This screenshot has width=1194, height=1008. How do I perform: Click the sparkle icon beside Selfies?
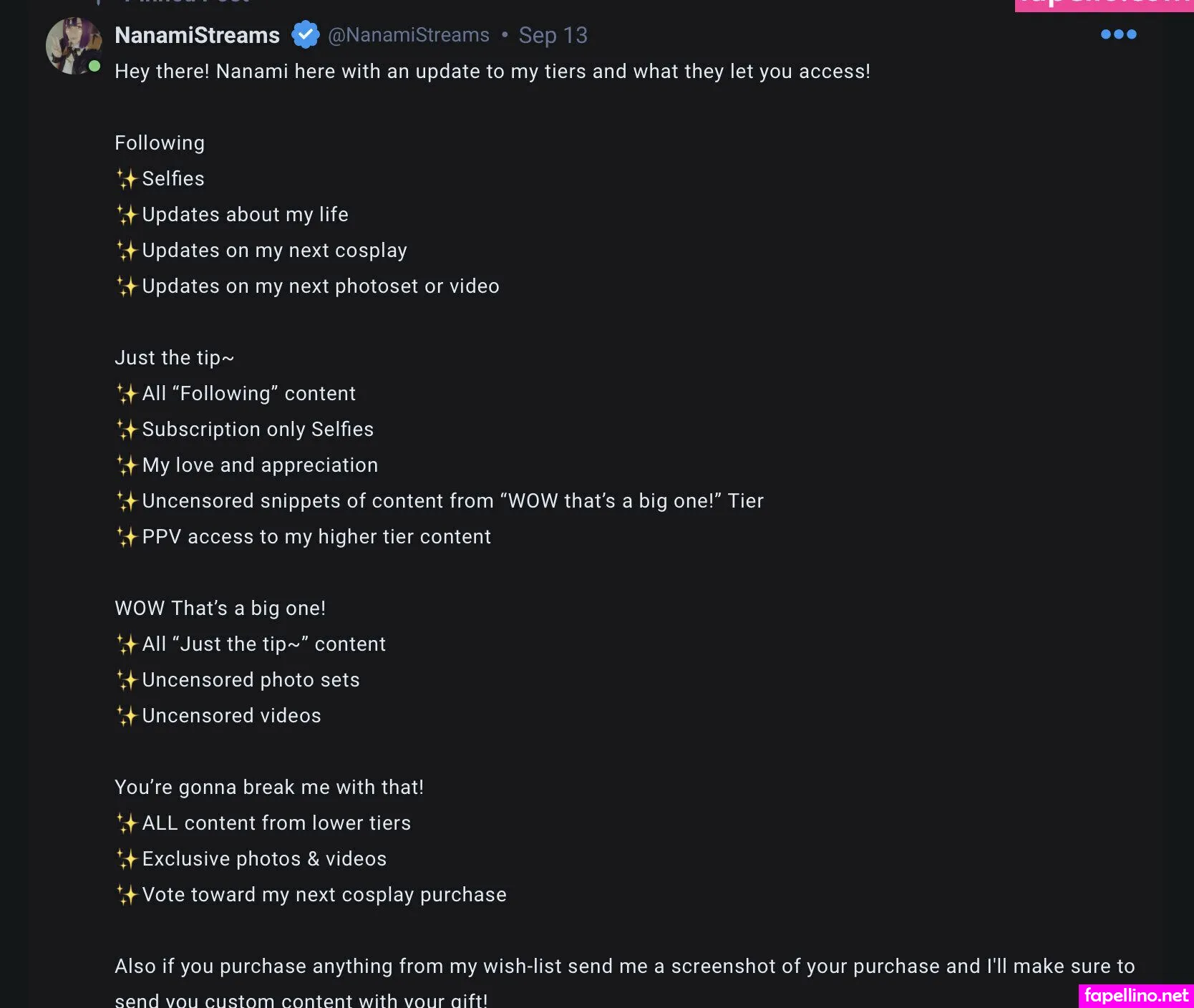(x=127, y=179)
